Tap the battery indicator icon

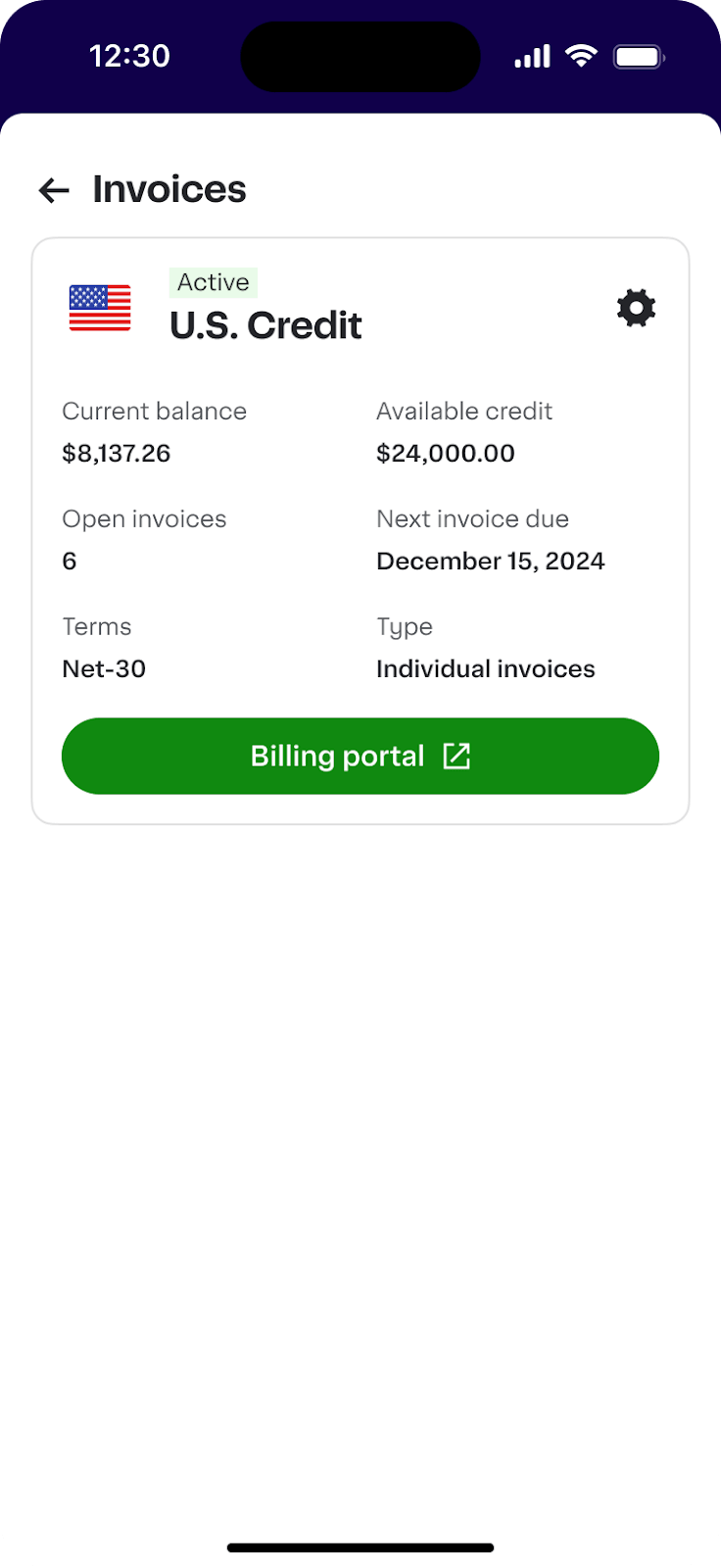639,57
